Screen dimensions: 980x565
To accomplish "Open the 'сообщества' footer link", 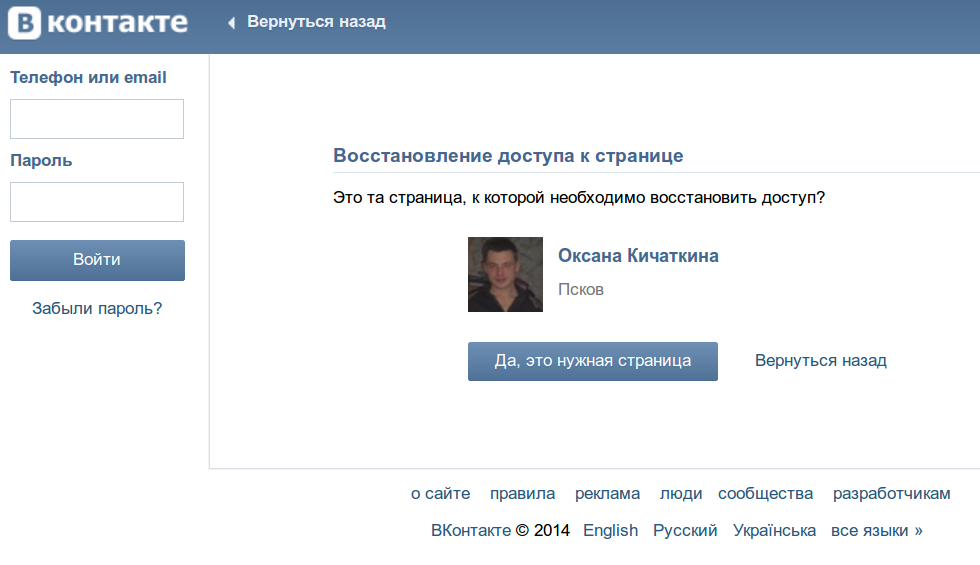I will [766, 494].
